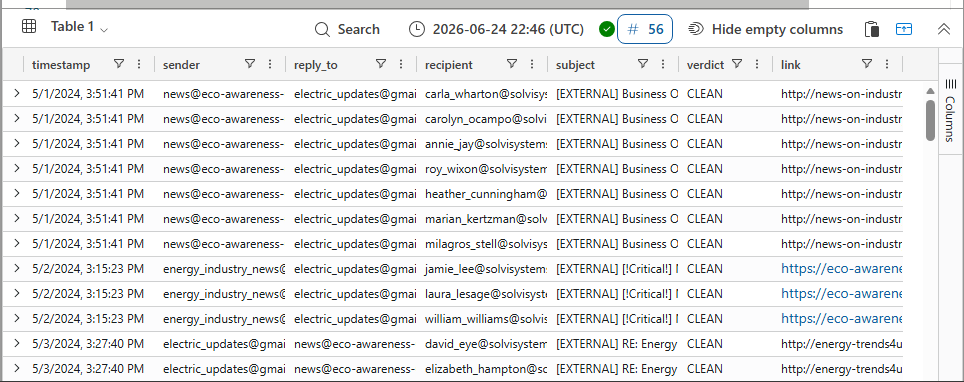
Task: Expand the jamie_lee row
Action: [x=17, y=268]
